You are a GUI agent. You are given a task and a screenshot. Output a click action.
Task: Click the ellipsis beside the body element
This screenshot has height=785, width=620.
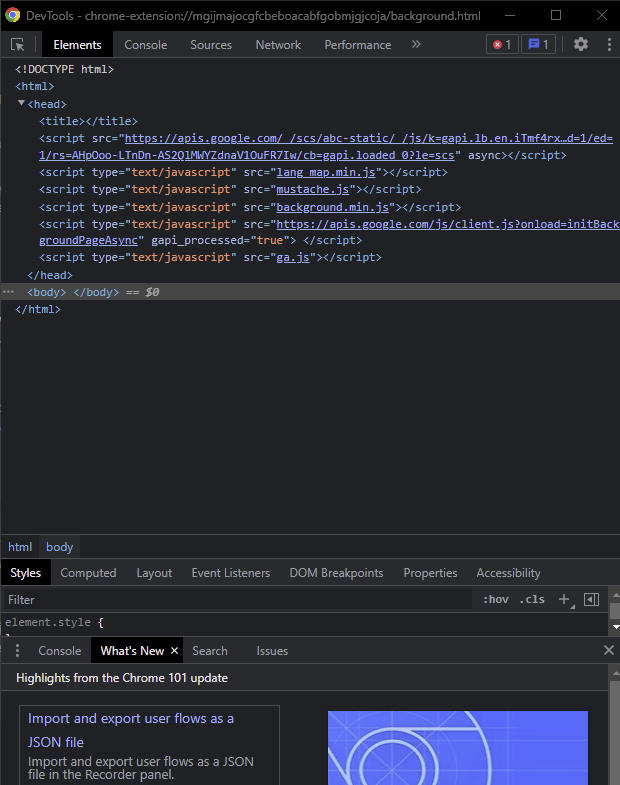point(9,292)
